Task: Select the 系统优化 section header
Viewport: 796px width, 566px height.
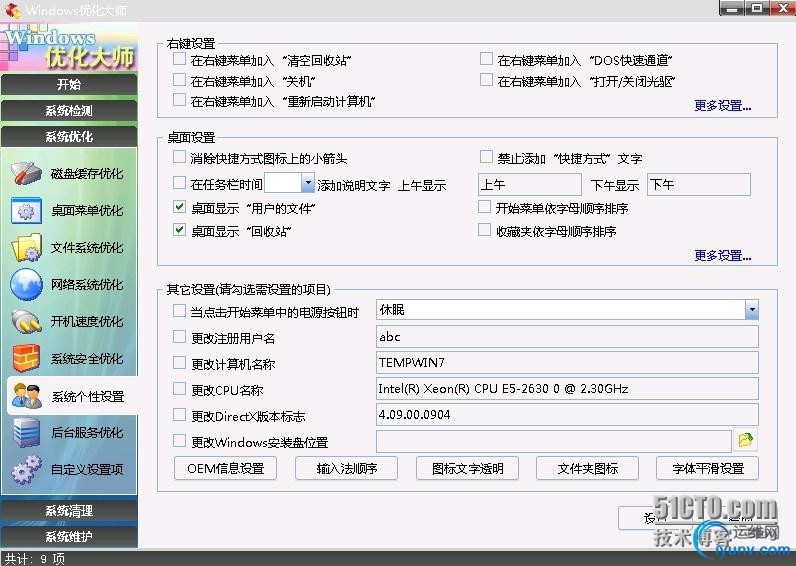Action: 69,137
